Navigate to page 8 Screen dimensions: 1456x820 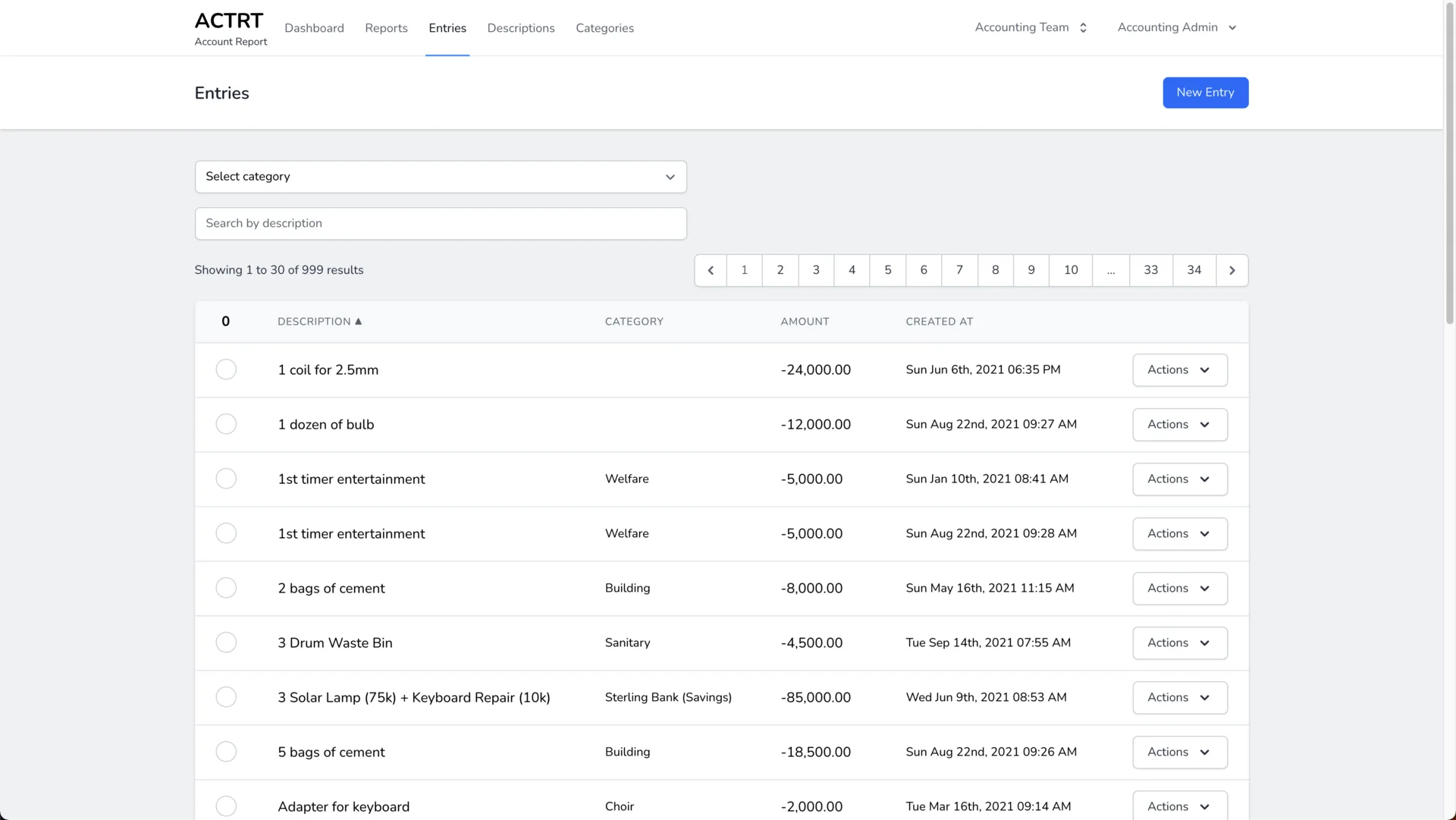click(x=995, y=270)
